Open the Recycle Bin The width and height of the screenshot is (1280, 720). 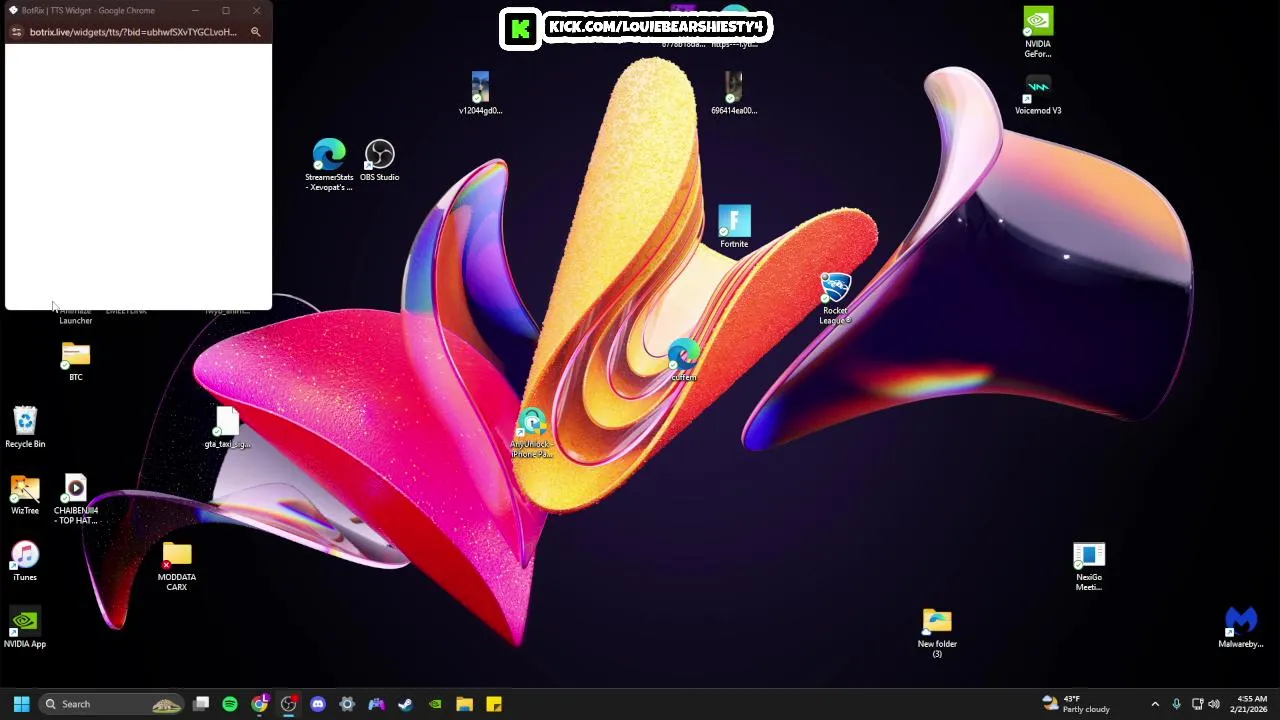point(25,427)
